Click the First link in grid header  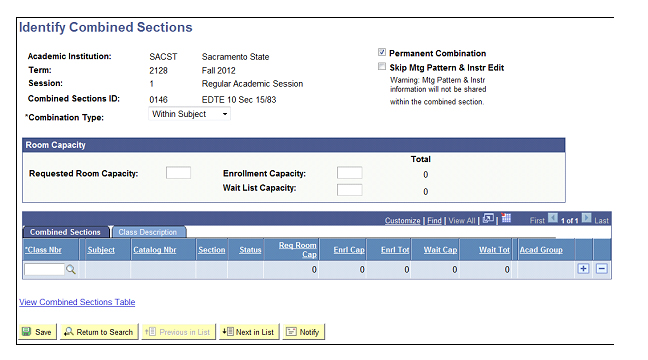[x=537, y=221]
